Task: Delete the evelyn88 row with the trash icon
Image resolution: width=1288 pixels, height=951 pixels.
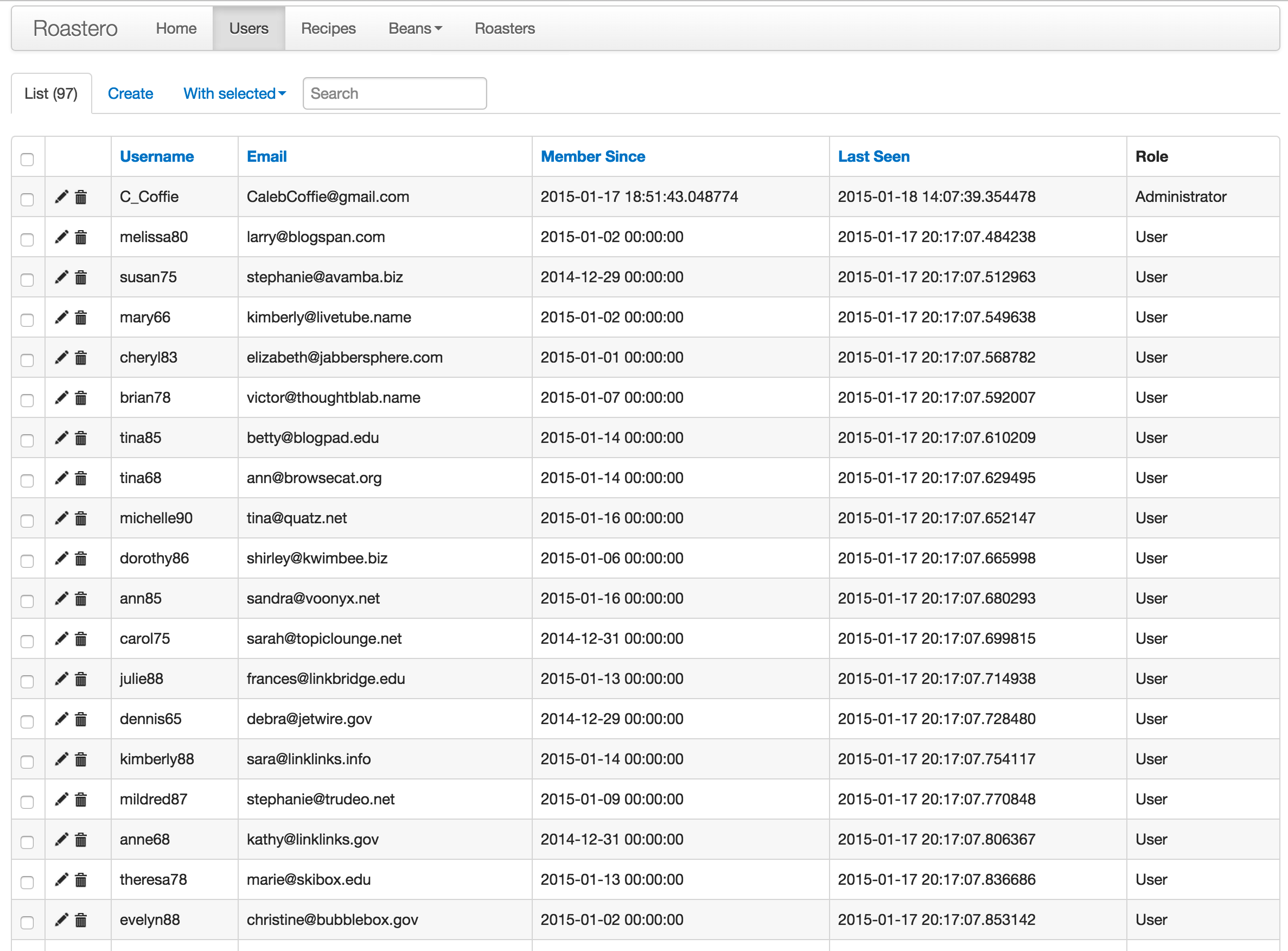Action: 81,920
